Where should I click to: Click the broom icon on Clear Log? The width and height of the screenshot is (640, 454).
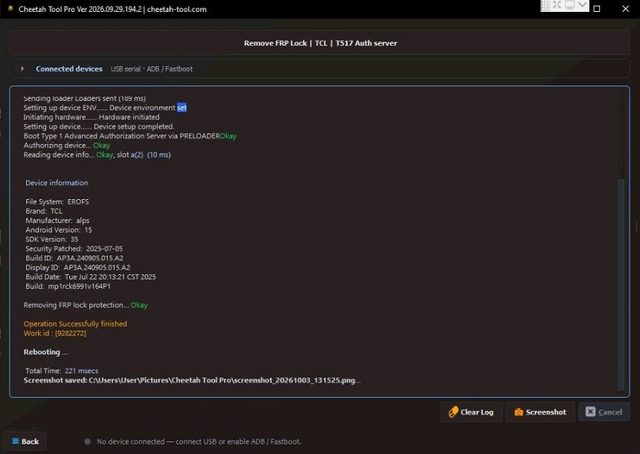tap(453, 412)
